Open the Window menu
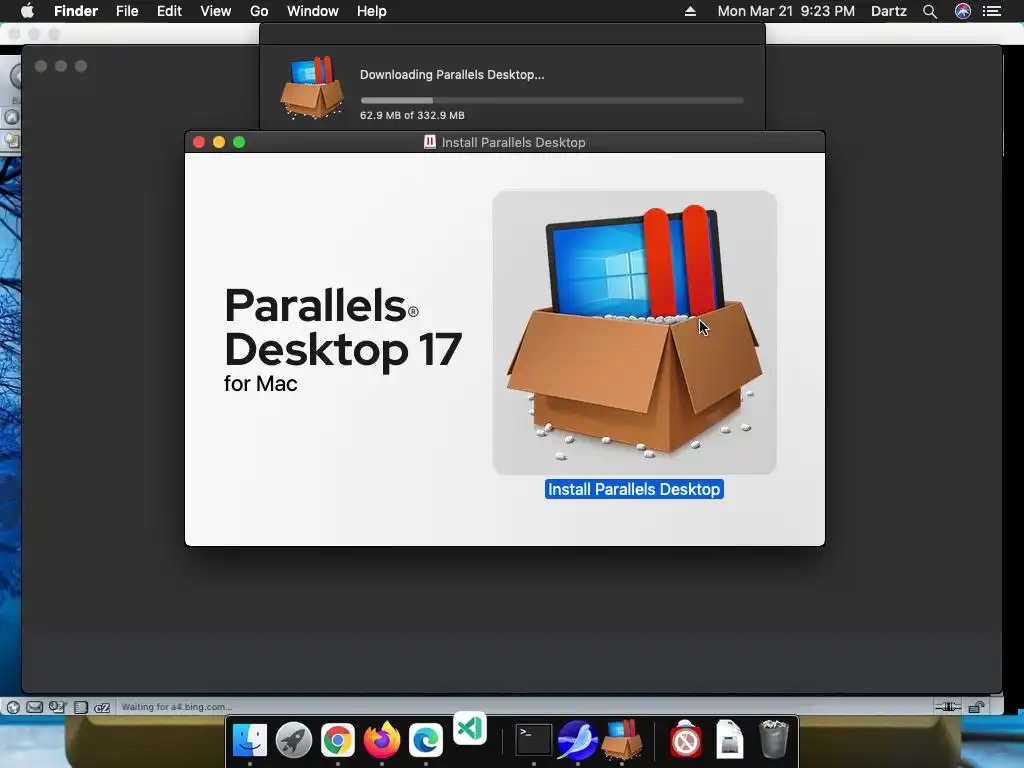The image size is (1024, 768). [x=313, y=11]
